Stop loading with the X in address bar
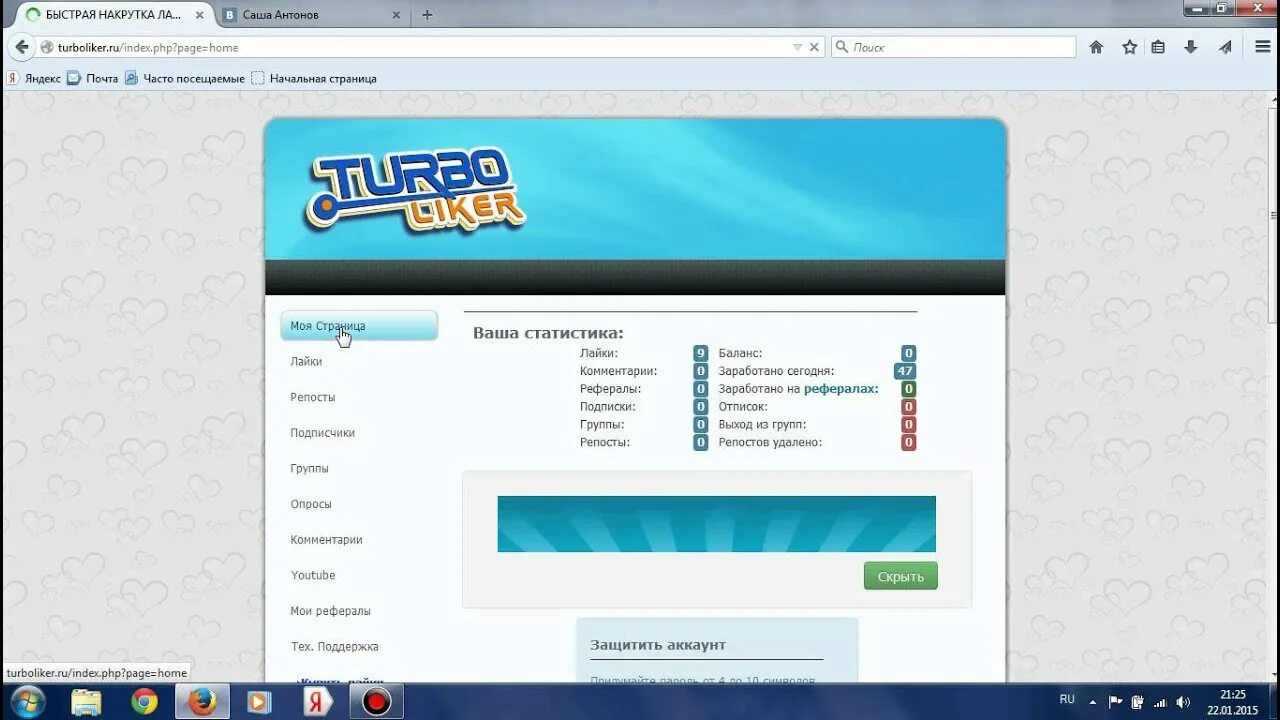The height and width of the screenshot is (720, 1280). coord(814,47)
